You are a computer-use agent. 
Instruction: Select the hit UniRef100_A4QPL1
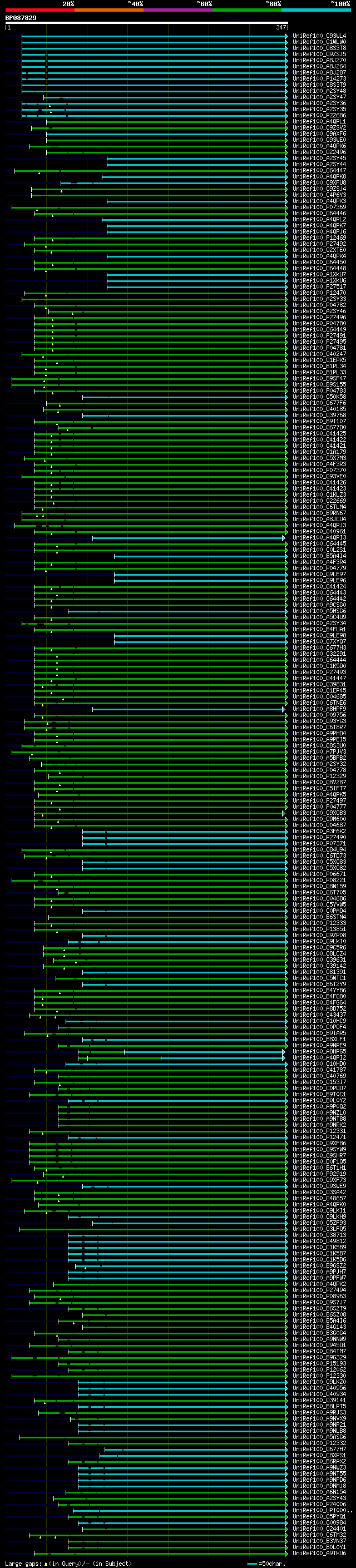point(319,122)
